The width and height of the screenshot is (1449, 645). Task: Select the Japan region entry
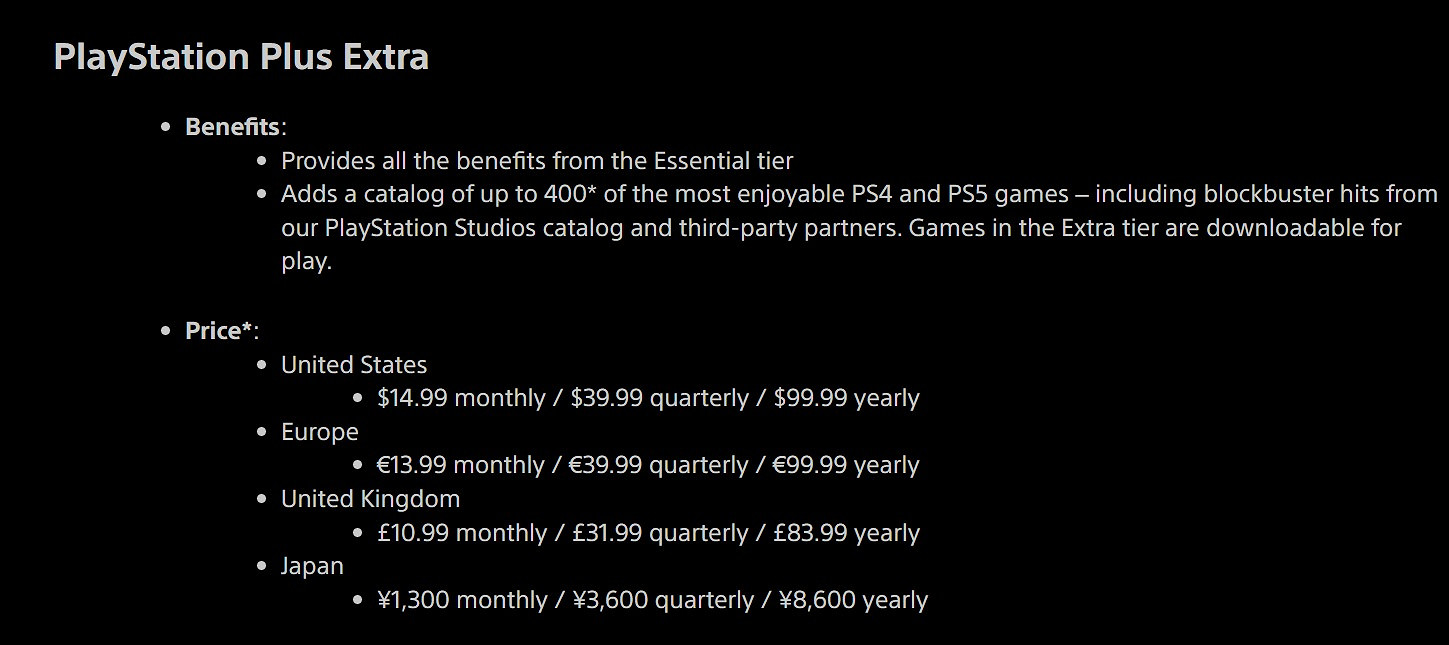point(312,566)
